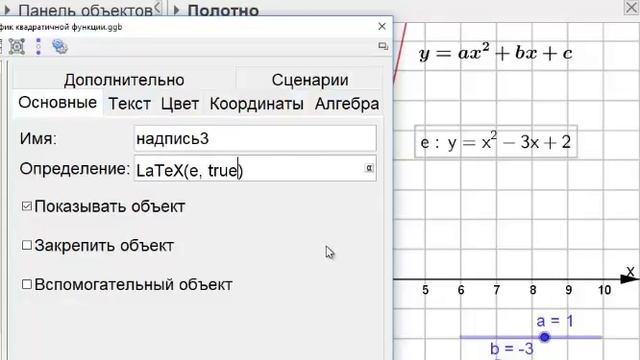640x360 pixels.
Task: Enable the Вспомогательный объект checkbox
Action: tap(27, 284)
